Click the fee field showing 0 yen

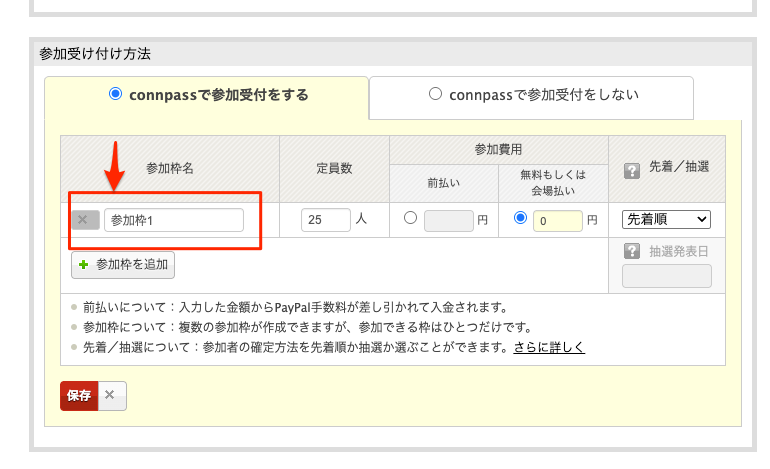tap(558, 221)
